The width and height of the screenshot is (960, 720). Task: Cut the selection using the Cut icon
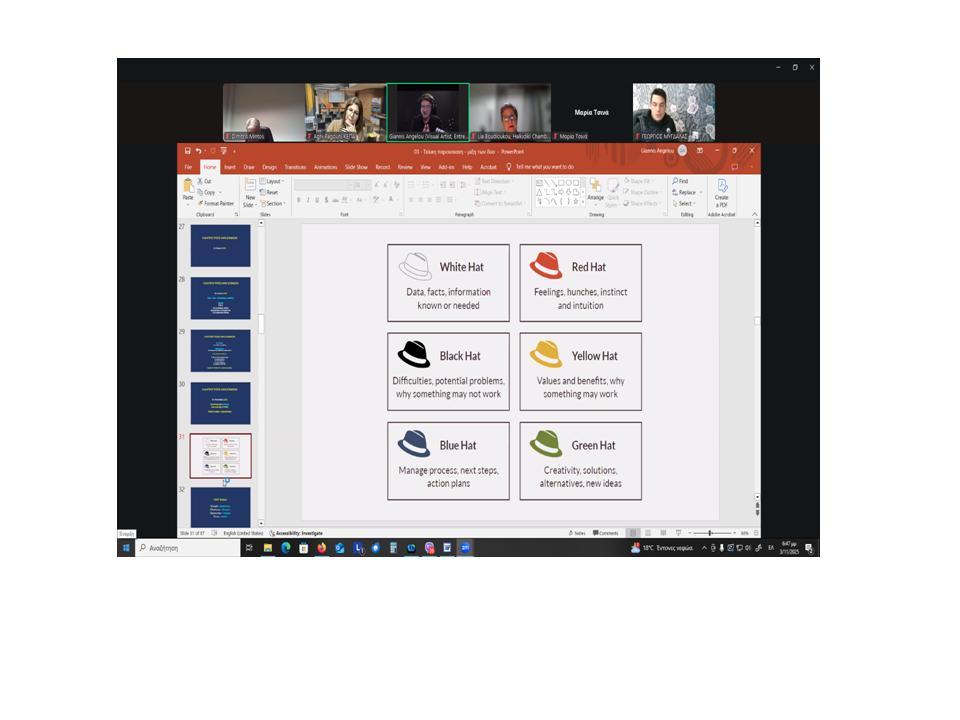click(205, 181)
